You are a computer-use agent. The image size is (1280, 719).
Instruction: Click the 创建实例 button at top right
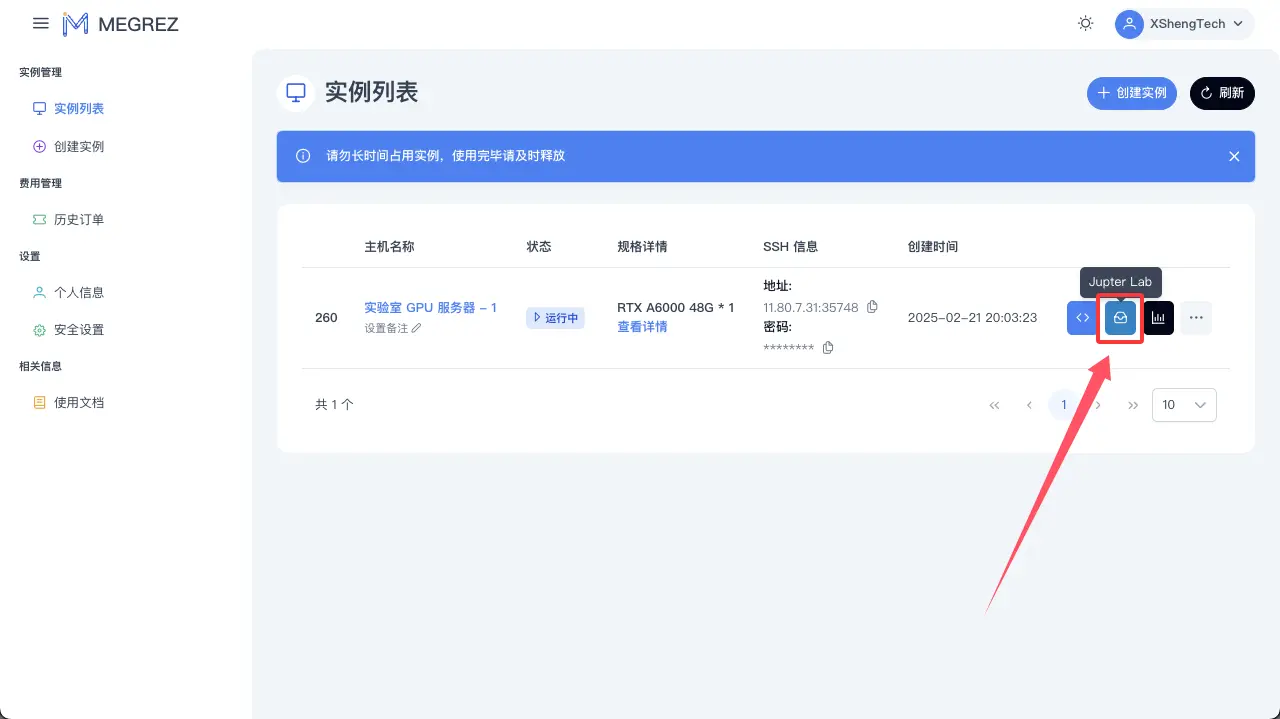pyautogui.click(x=1131, y=93)
